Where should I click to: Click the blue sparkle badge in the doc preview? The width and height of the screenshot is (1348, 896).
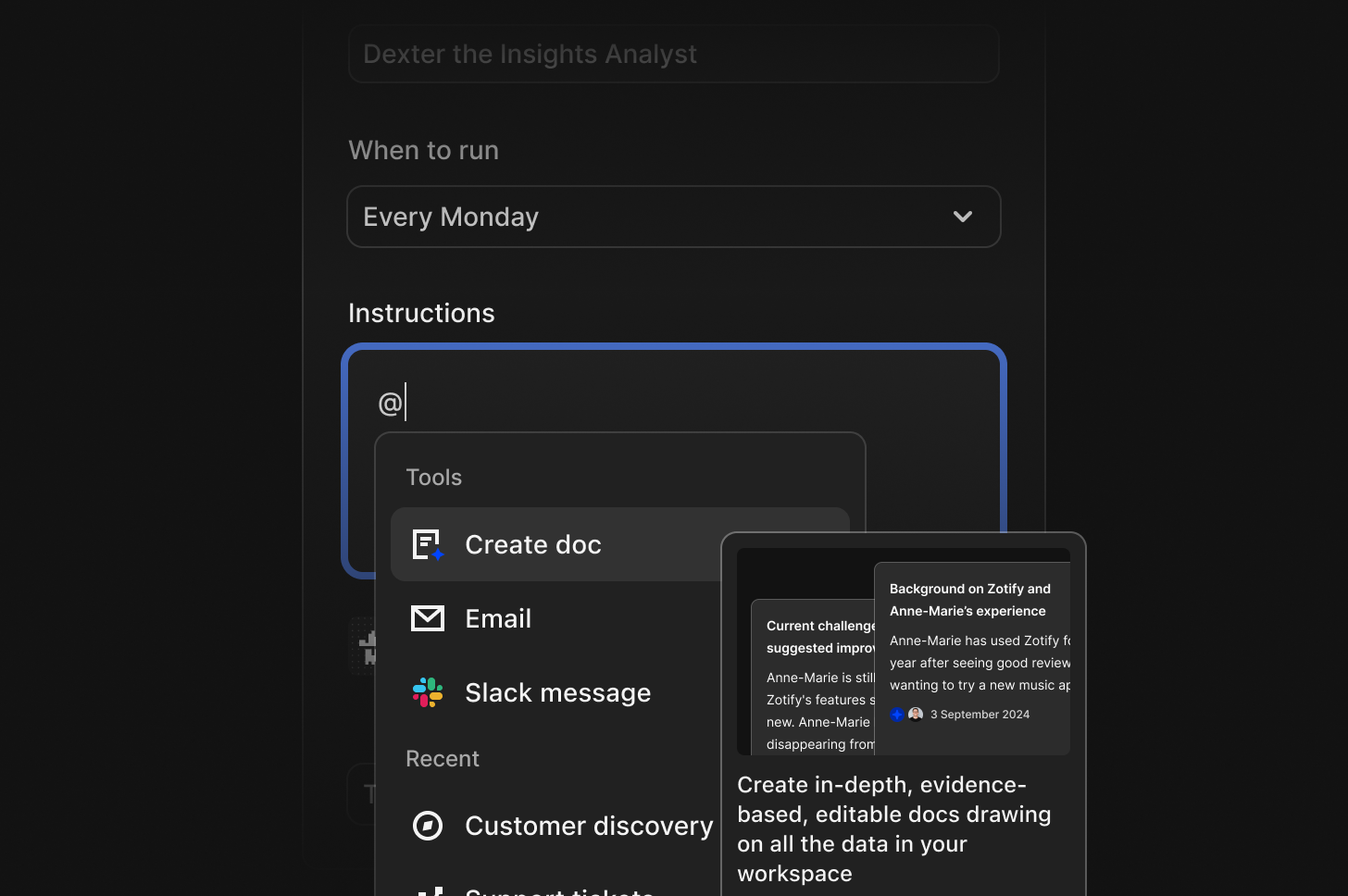pos(896,714)
